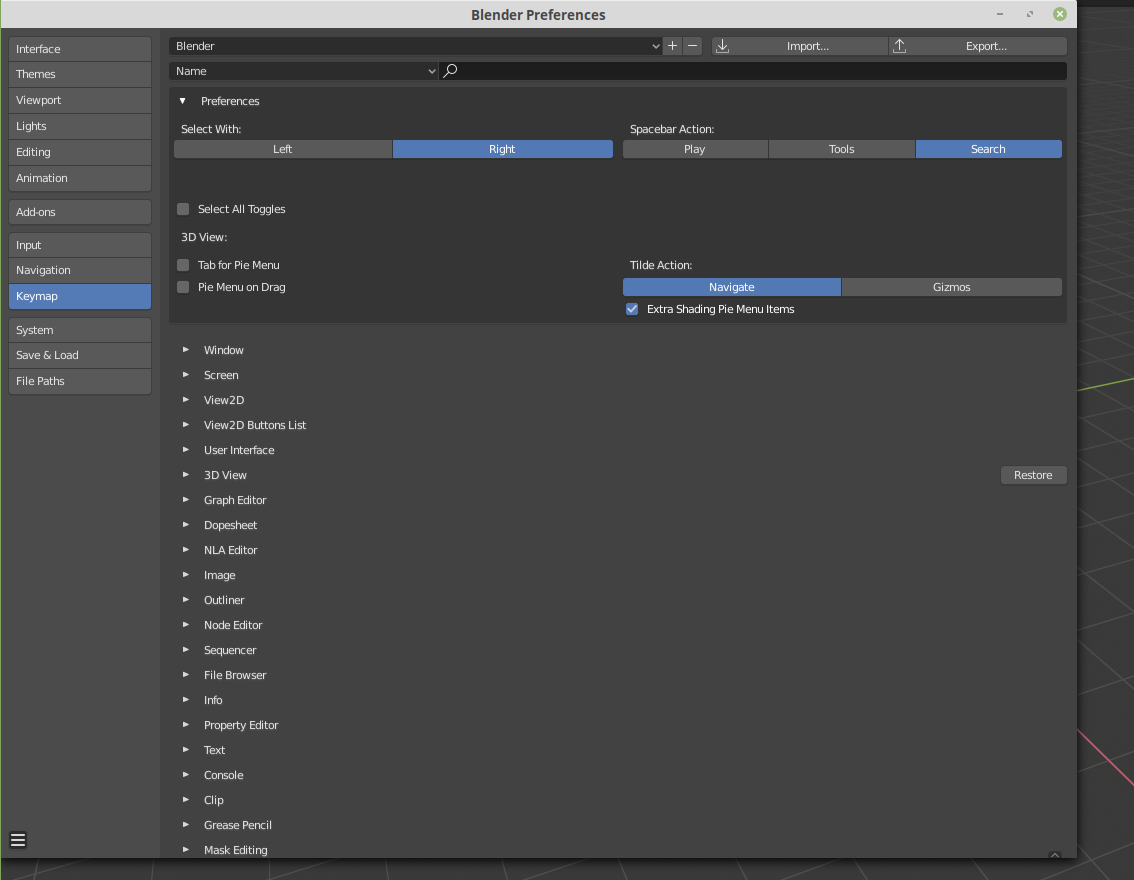1134x880 pixels.
Task: Click the magnifier search icon
Action: tap(450, 71)
